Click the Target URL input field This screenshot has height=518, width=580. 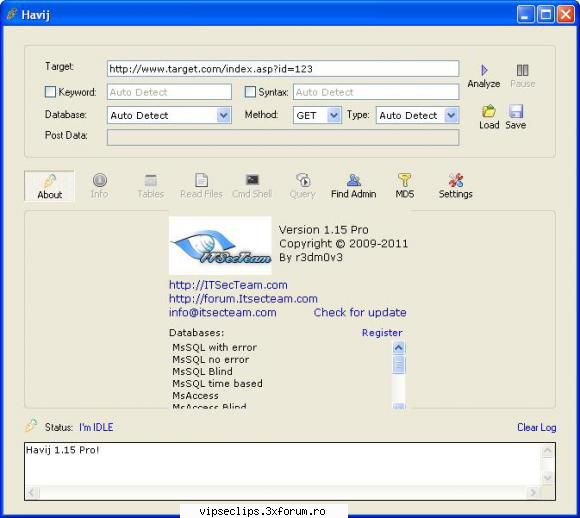[283, 69]
